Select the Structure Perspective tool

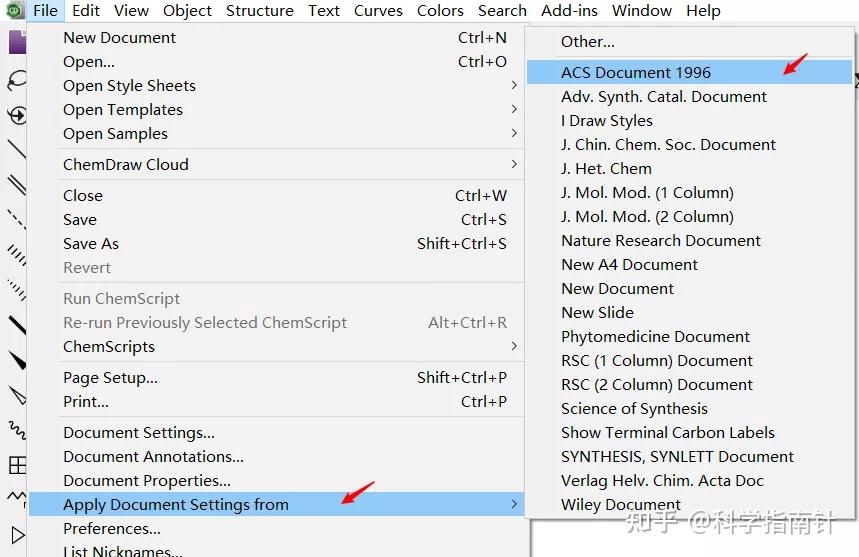pos(16,115)
